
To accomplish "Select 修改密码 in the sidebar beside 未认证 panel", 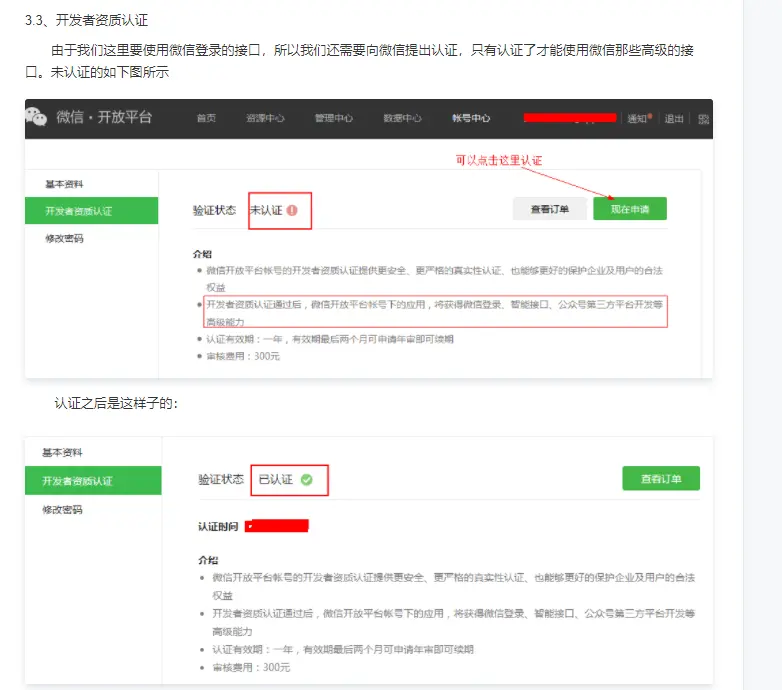I will click(64, 238).
